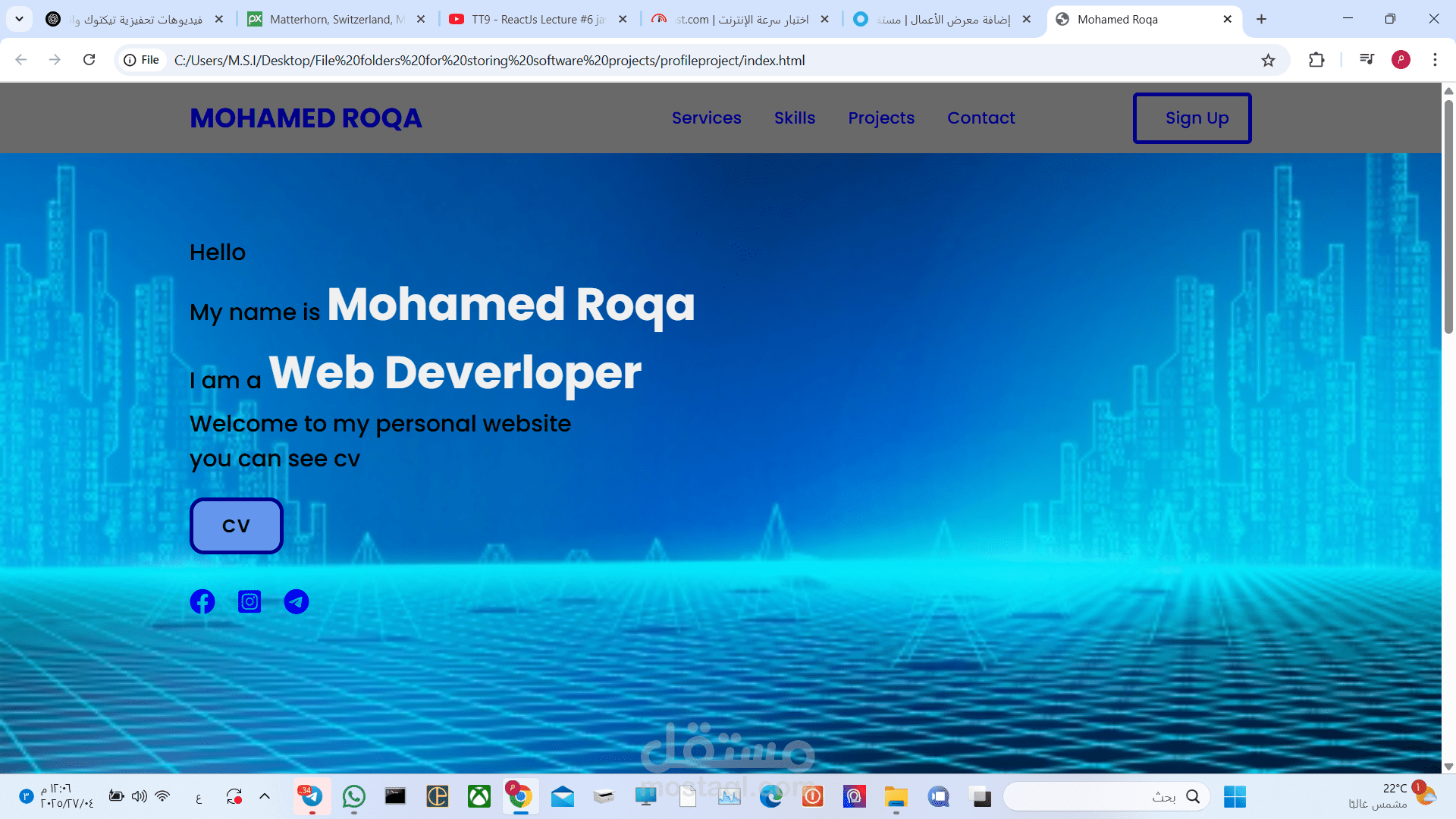
Task: Open the weather widget showing 22°C
Action: click(1392, 796)
